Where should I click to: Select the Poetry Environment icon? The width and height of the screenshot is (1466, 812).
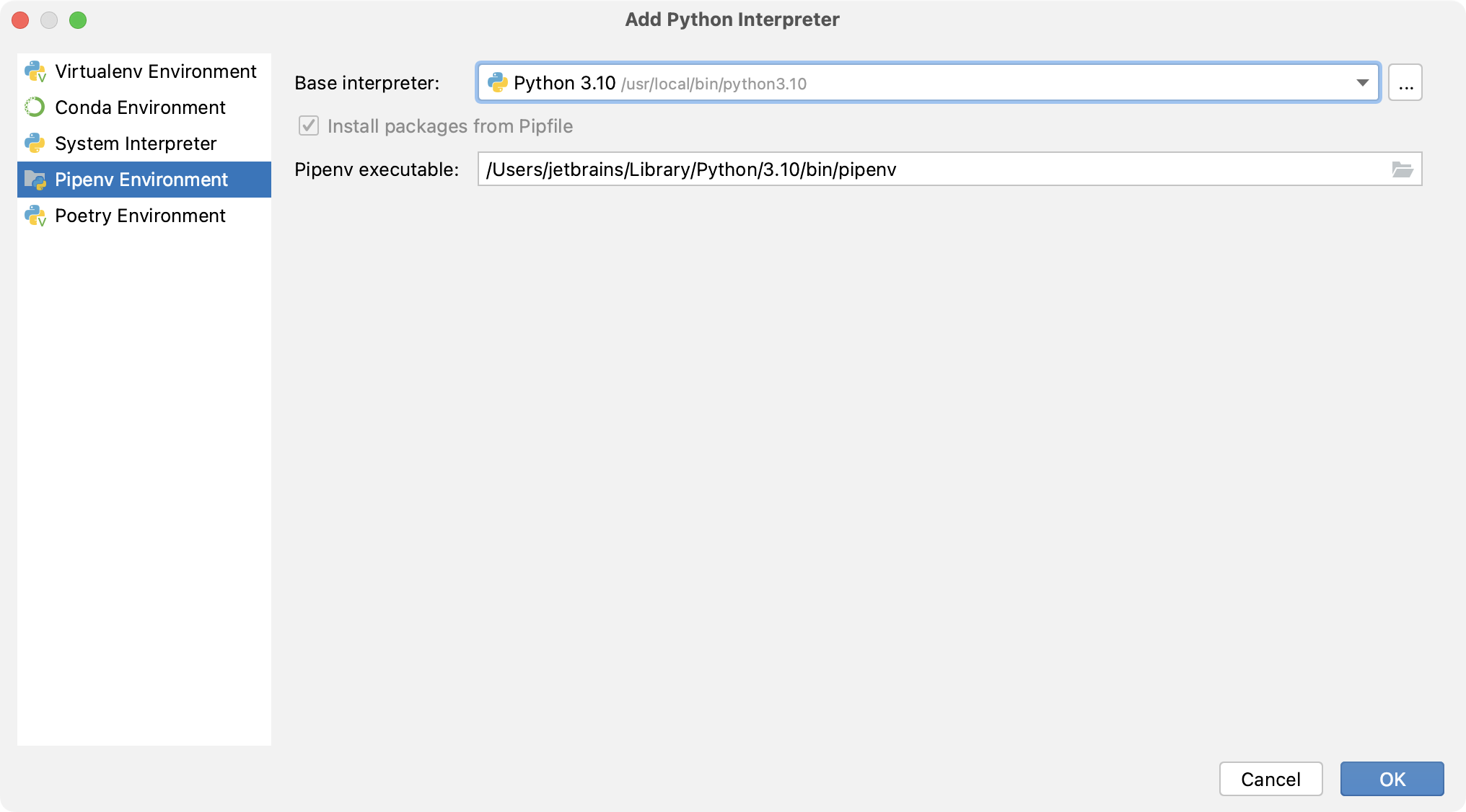pos(35,215)
